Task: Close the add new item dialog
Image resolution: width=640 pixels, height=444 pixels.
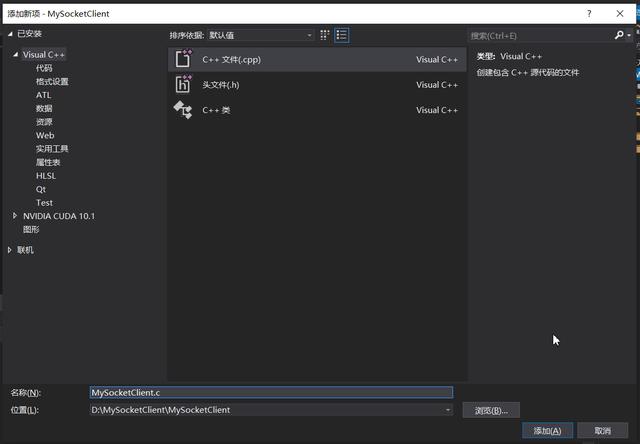Action: pos(620,13)
